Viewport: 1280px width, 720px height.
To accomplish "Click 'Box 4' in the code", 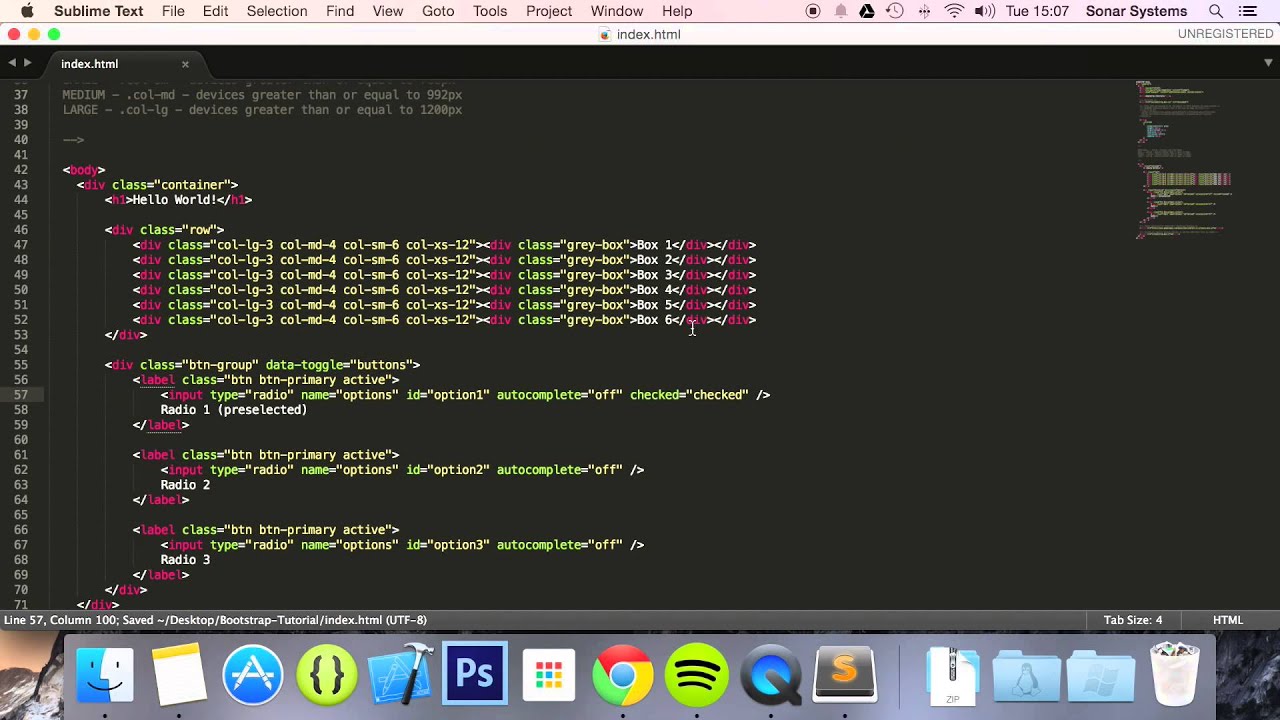I will pos(654,290).
